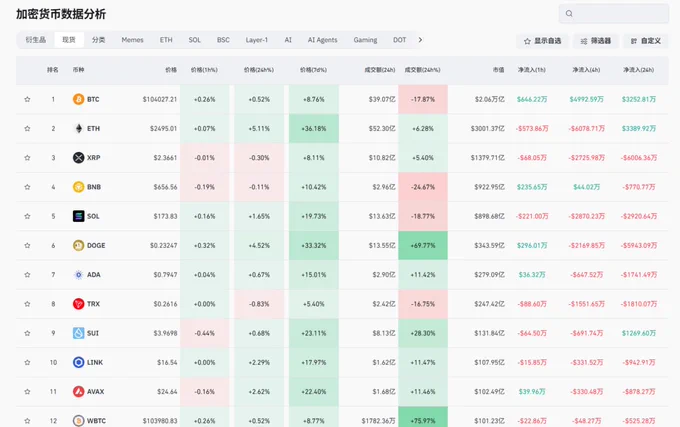Favorite SUI with its star
This screenshot has width=680, height=427.
(x=27, y=333)
